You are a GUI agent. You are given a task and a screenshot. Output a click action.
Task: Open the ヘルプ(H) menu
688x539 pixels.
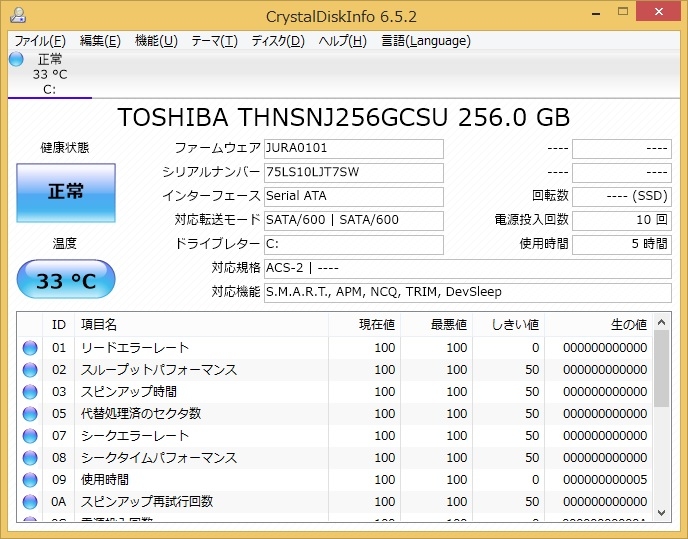[342, 41]
